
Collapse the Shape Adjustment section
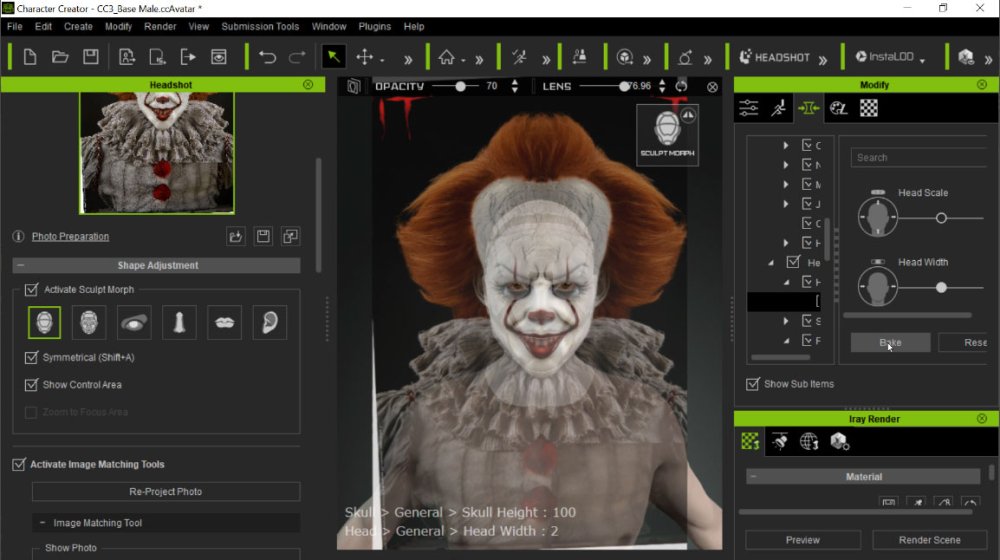coord(20,265)
